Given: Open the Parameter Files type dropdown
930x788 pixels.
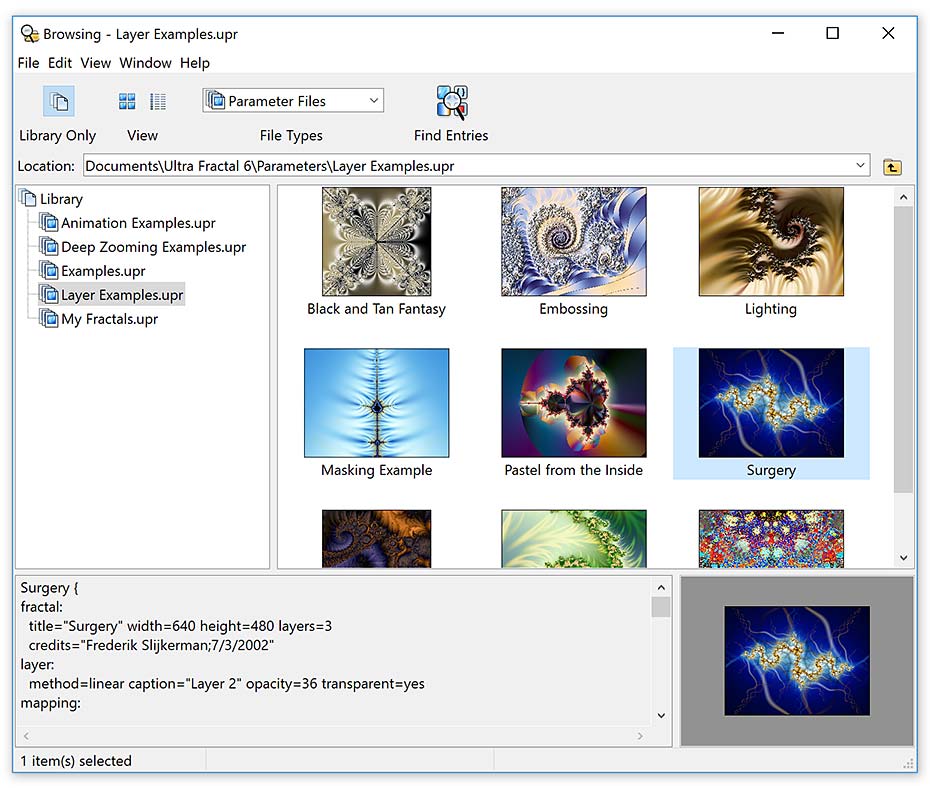Looking at the screenshot, I should pos(293,101).
